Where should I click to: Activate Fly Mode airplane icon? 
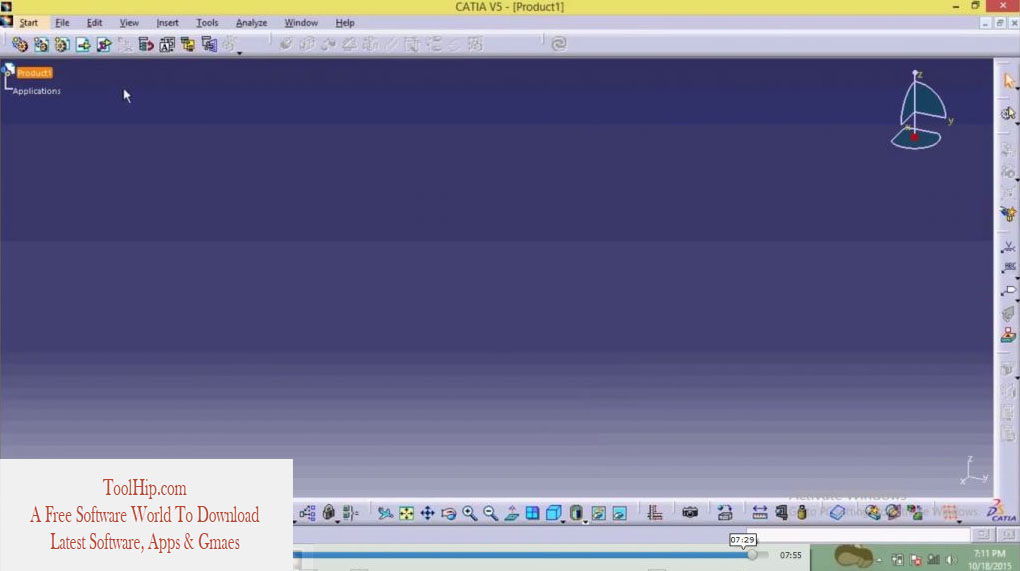(385, 513)
